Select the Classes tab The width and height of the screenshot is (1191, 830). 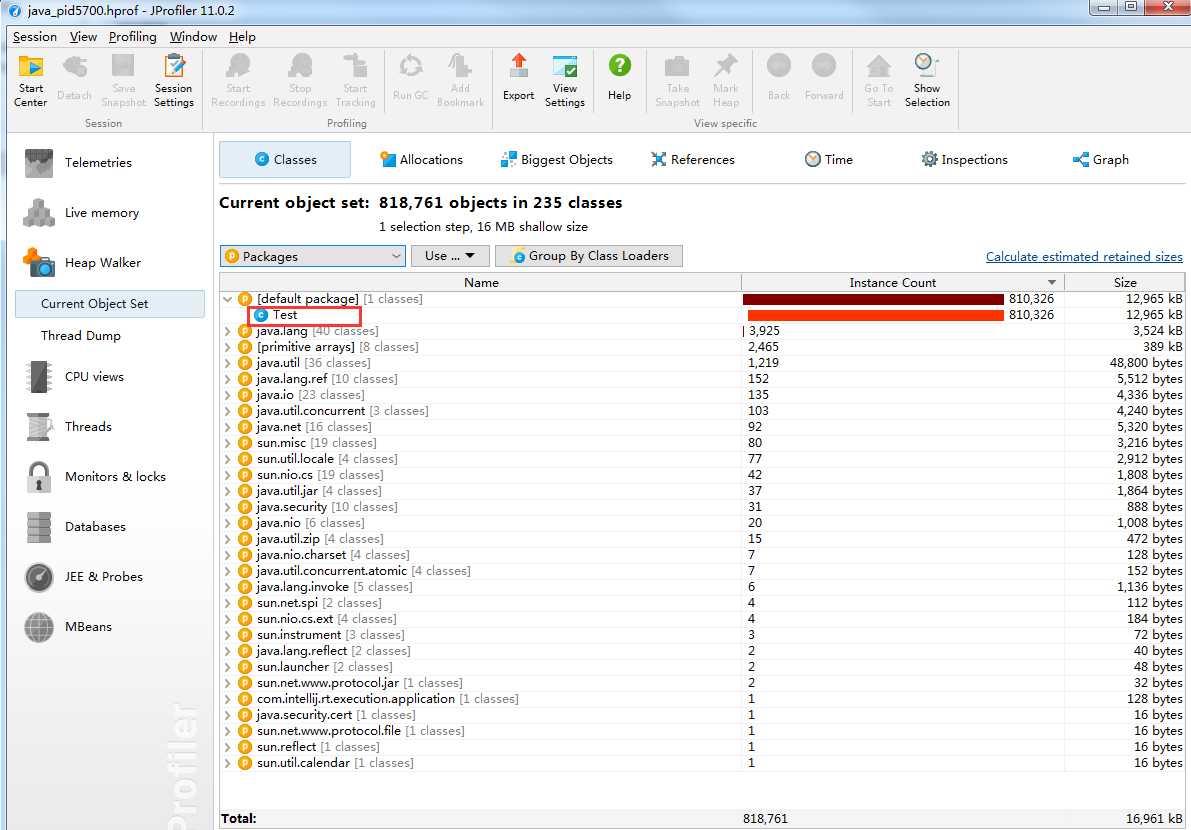click(285, 159)
